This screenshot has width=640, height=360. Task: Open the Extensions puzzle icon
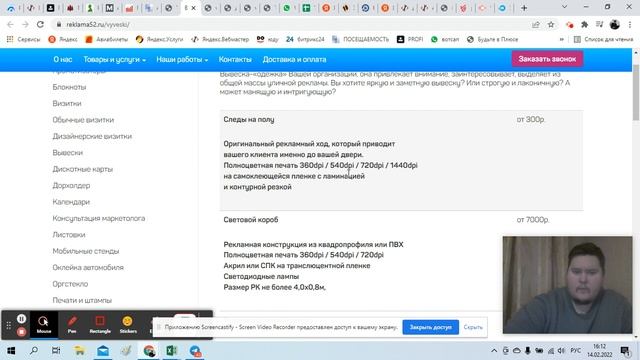[x=584, y=25]
